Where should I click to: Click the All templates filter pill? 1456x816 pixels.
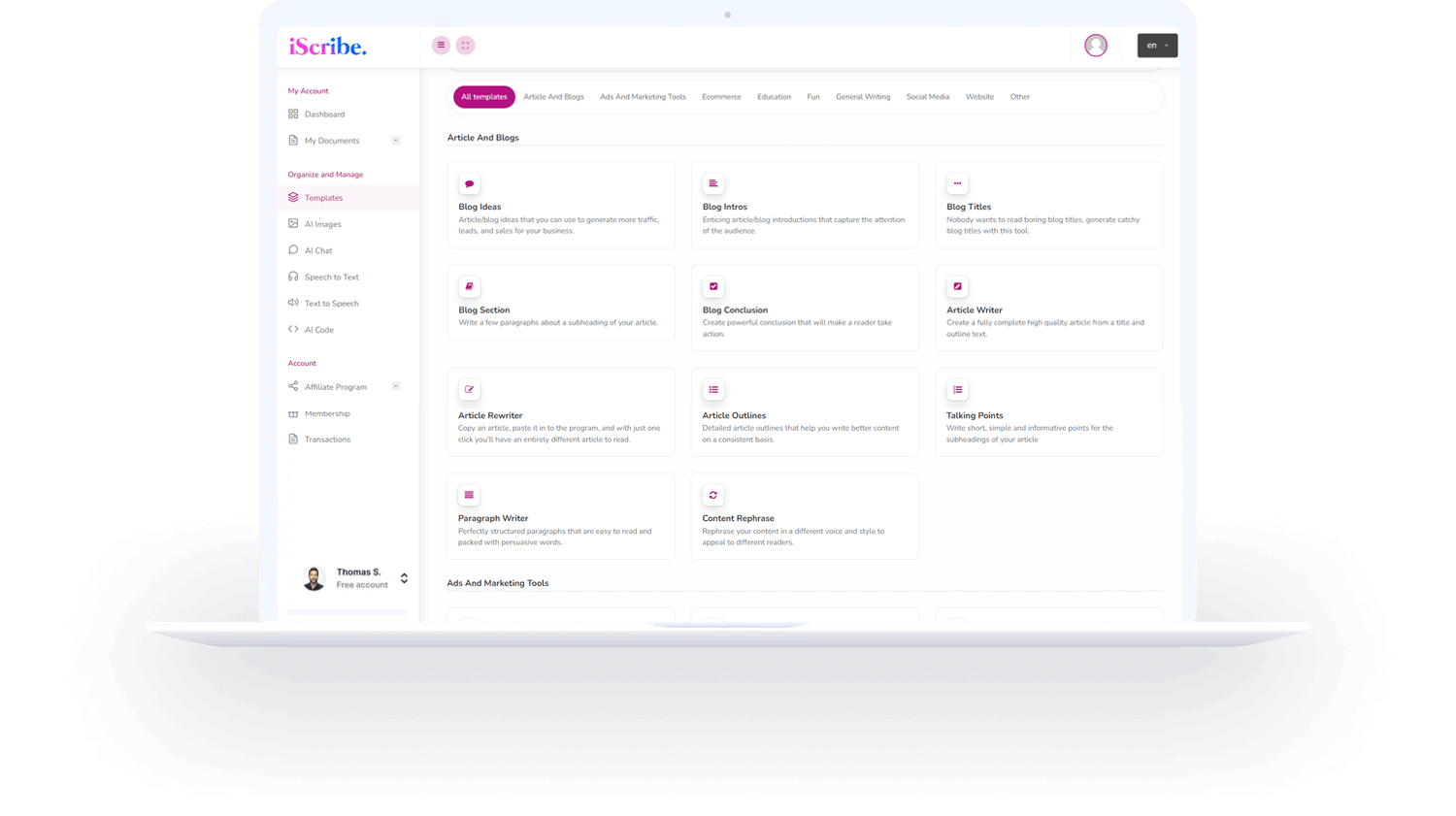point(483,97)
